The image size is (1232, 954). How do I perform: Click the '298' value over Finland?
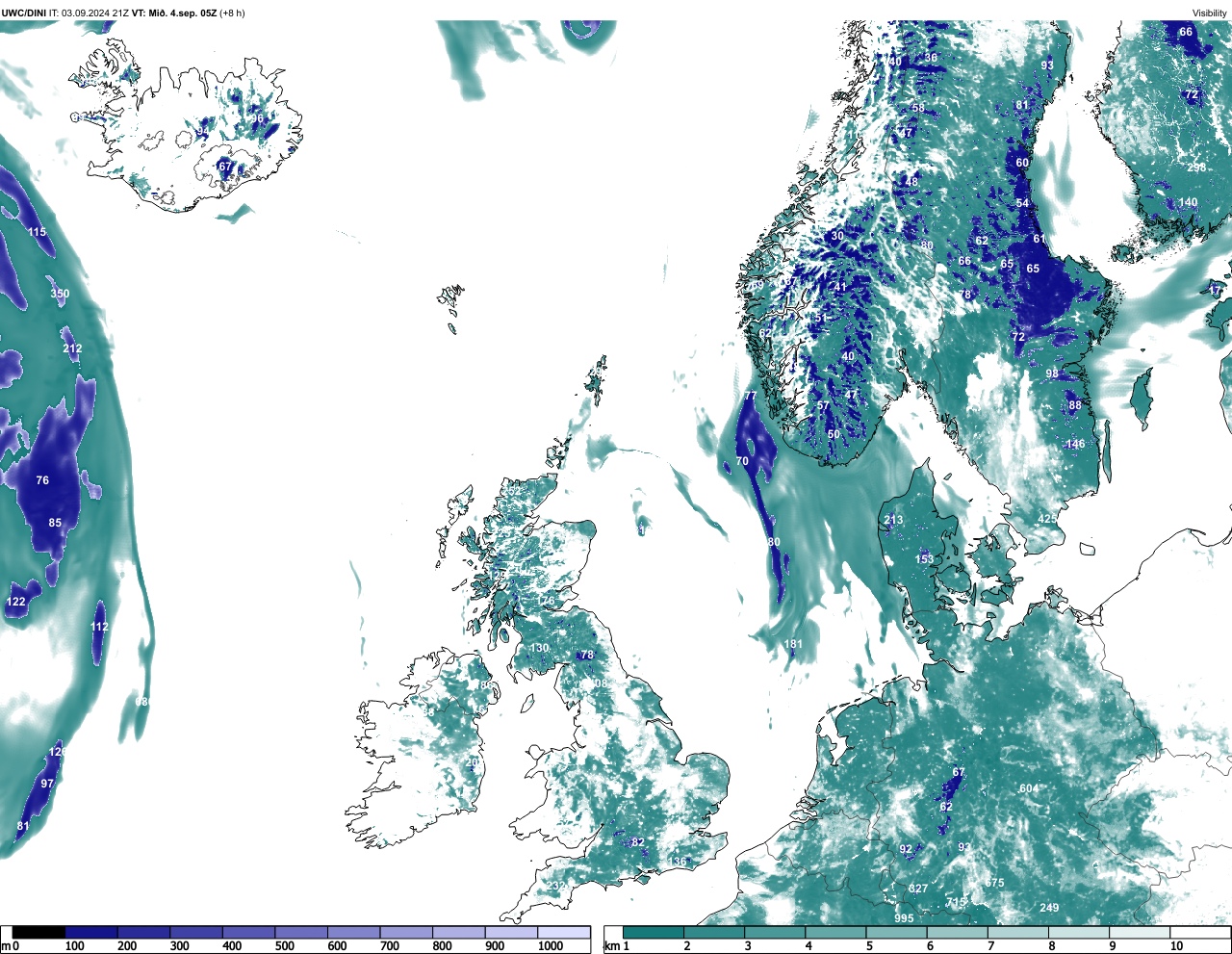pos(1196,168)
